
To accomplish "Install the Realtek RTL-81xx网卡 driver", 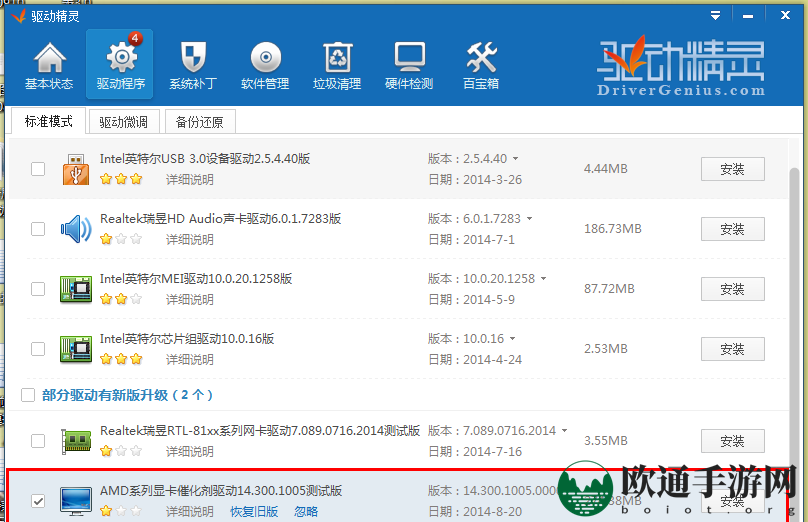I will pyautogui.click(x=732, y=441).
